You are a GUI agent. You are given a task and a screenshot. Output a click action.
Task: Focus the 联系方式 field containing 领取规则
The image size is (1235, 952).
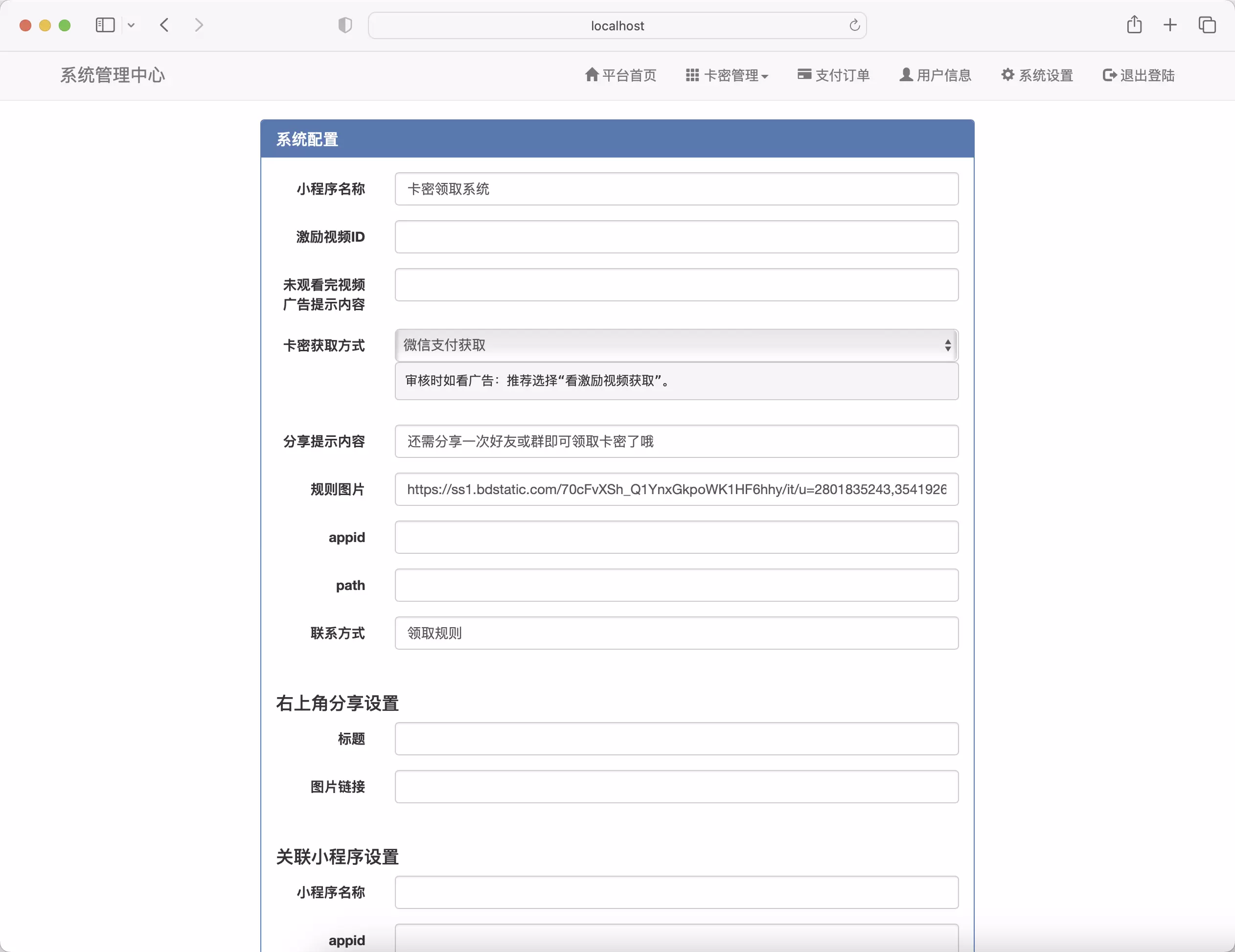[x=676, y=633]
